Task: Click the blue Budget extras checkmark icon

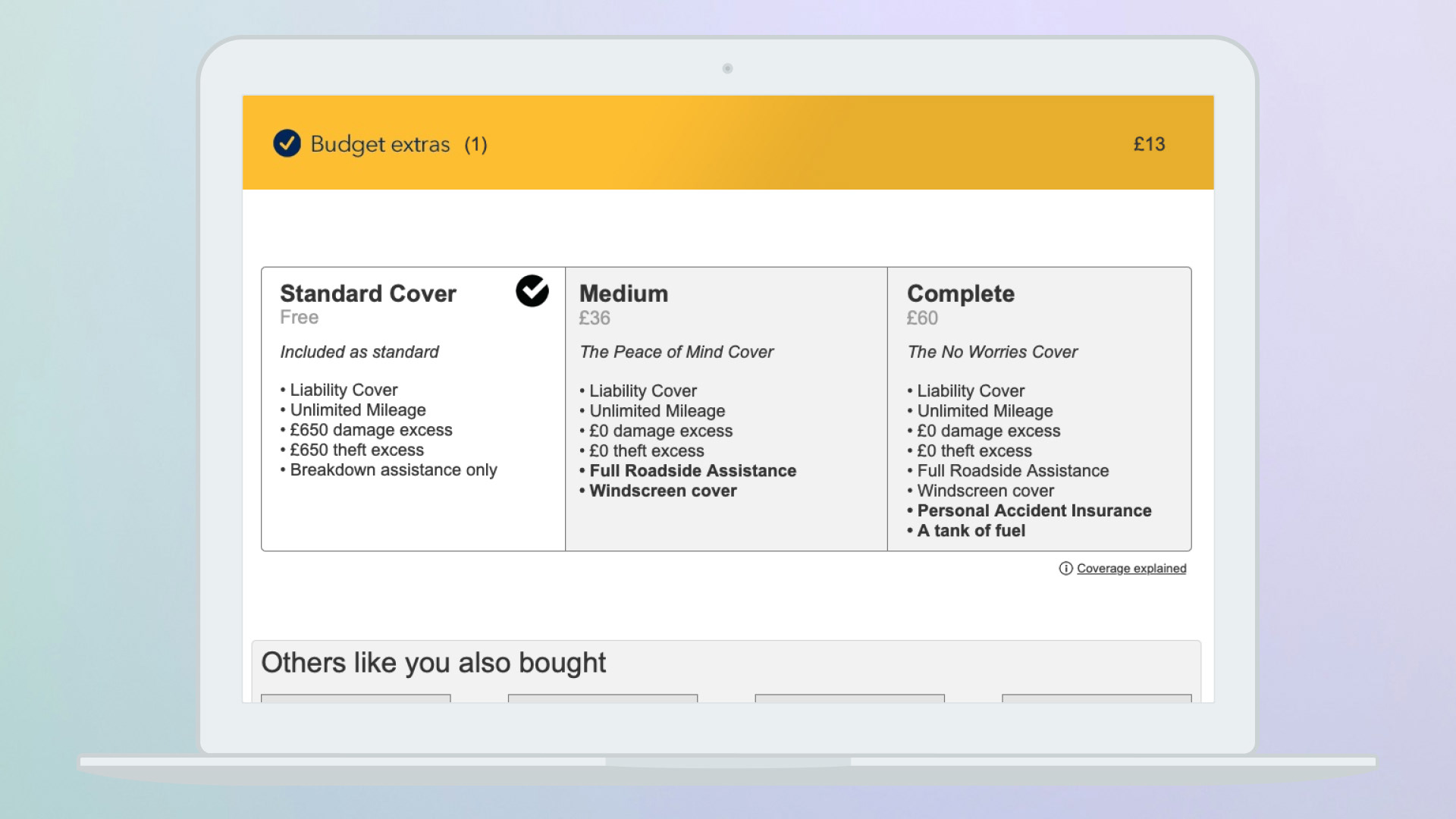Action: coord(287,143)
